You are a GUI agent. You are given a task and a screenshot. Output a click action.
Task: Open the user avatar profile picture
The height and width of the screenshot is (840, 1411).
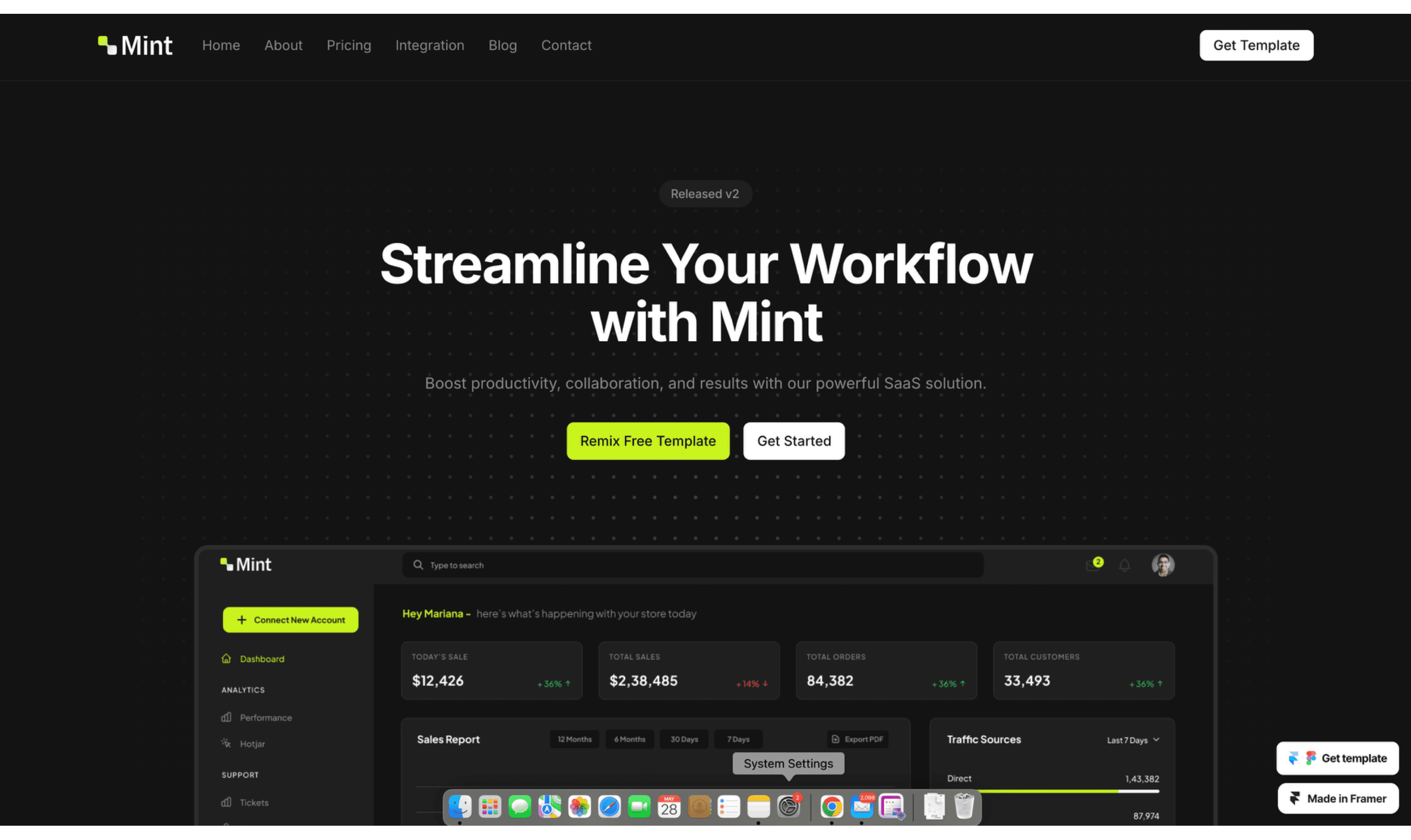[1163, 565]
